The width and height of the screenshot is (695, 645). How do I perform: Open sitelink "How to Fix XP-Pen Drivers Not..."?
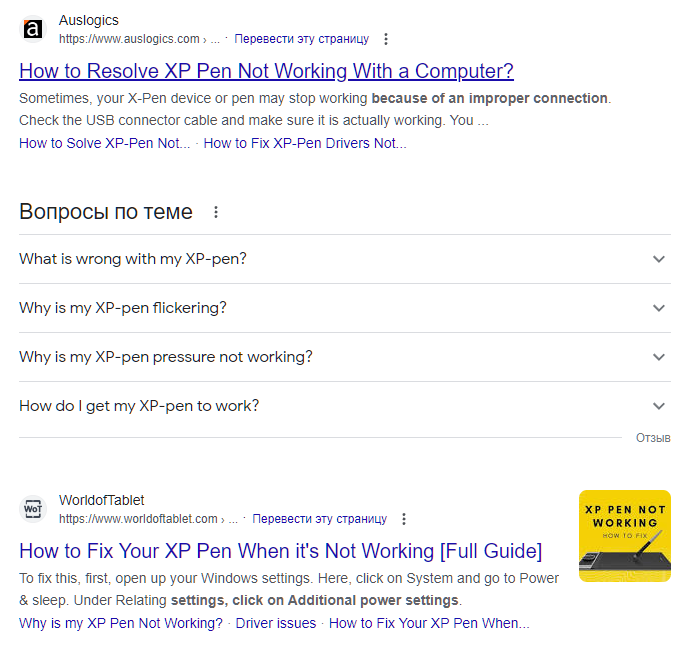point(305,143)
